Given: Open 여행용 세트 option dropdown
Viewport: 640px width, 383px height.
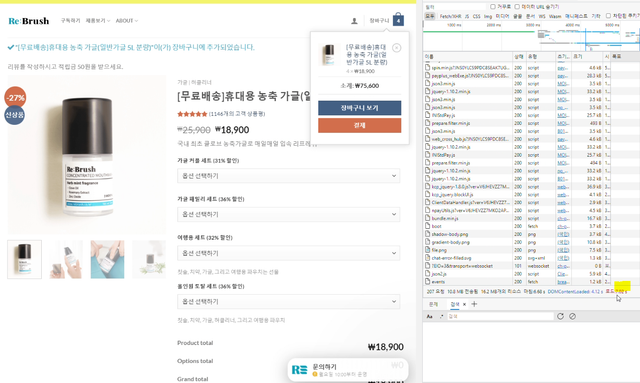Looking at the screenshot, I should coord(289,253).
